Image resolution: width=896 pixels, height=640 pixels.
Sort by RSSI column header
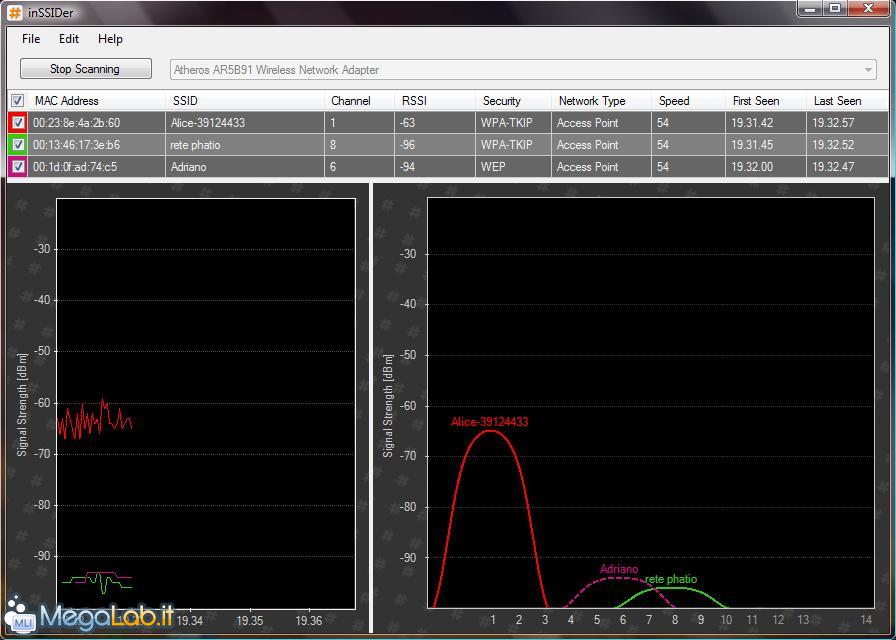pyautogui.click(x=414, y=101)
